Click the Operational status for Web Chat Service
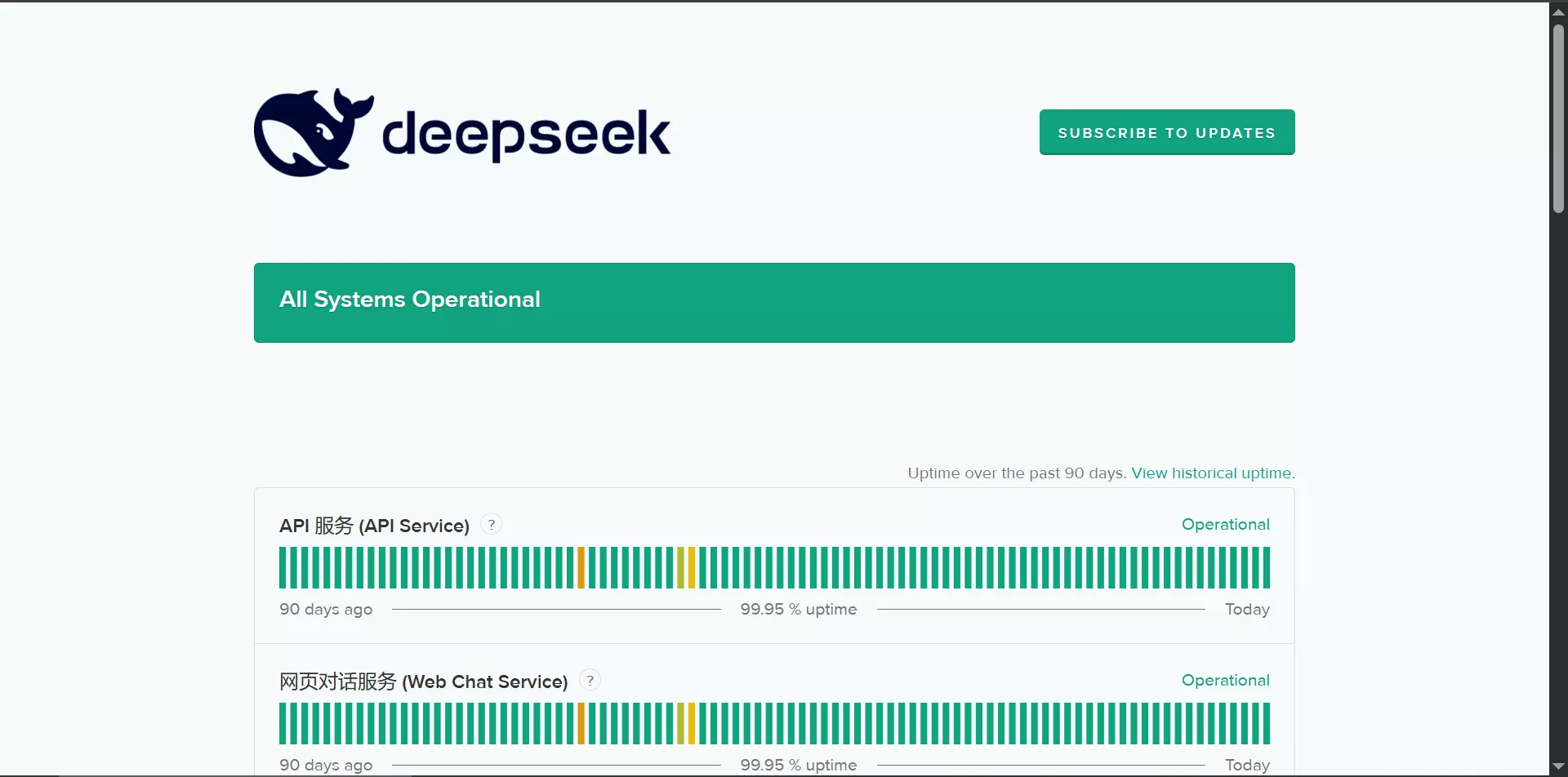This screenshot has height=777, width=1568. (1225, 679)
